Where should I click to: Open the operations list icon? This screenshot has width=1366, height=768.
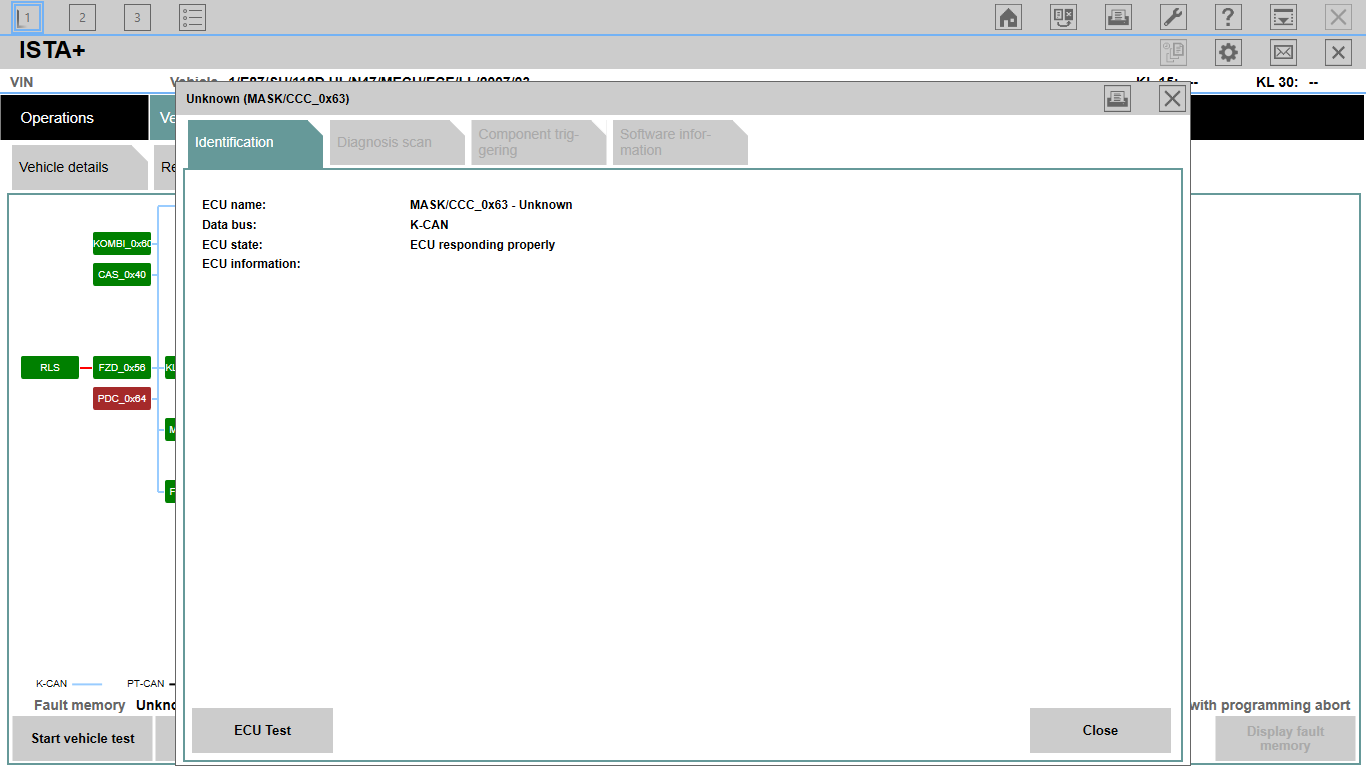[192, 17]
